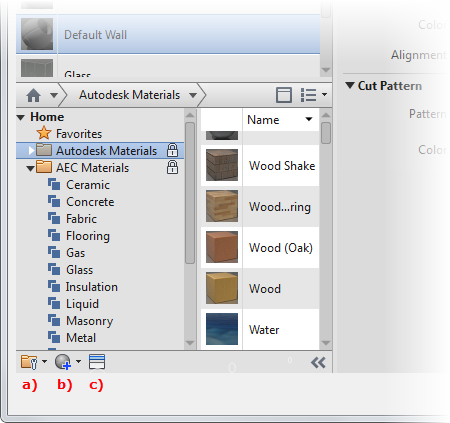This screenshot has width=450, height=423.
Task: Open the library management folder icon
Action: (x=29, y=362)
